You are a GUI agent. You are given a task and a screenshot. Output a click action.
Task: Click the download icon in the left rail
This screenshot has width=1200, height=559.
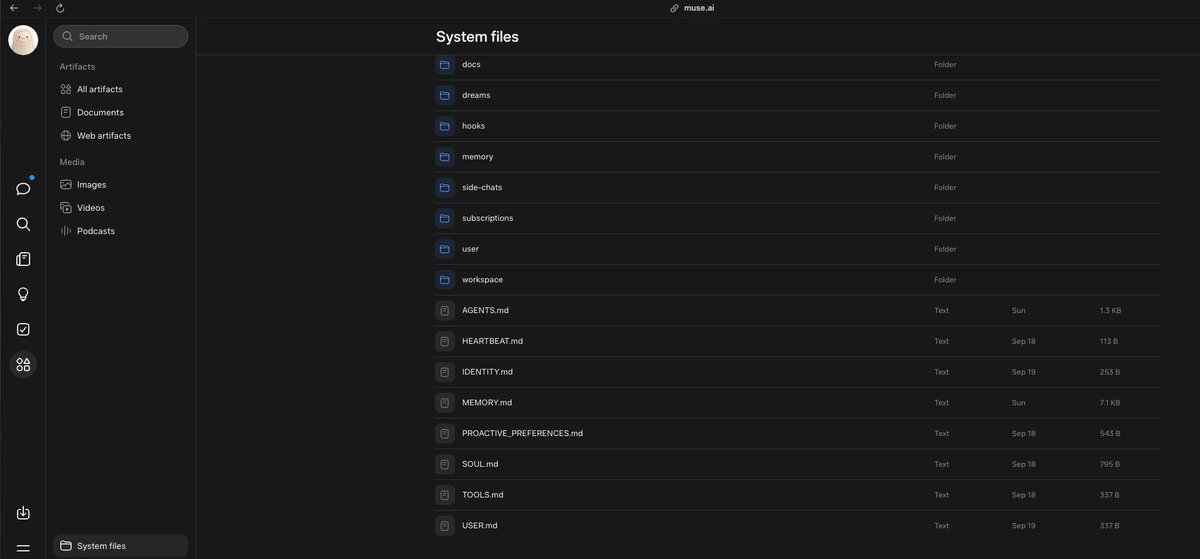coord(23,513)
